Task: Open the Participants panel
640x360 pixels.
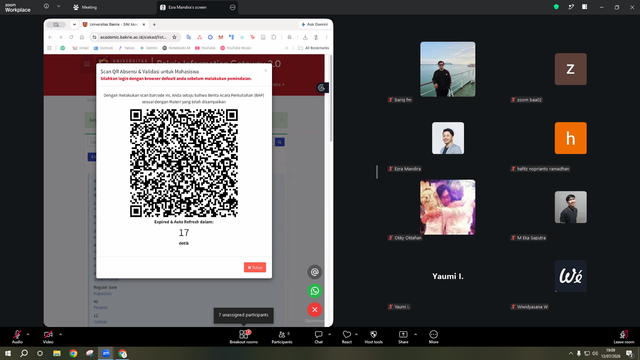Action: tap(282, 337)
